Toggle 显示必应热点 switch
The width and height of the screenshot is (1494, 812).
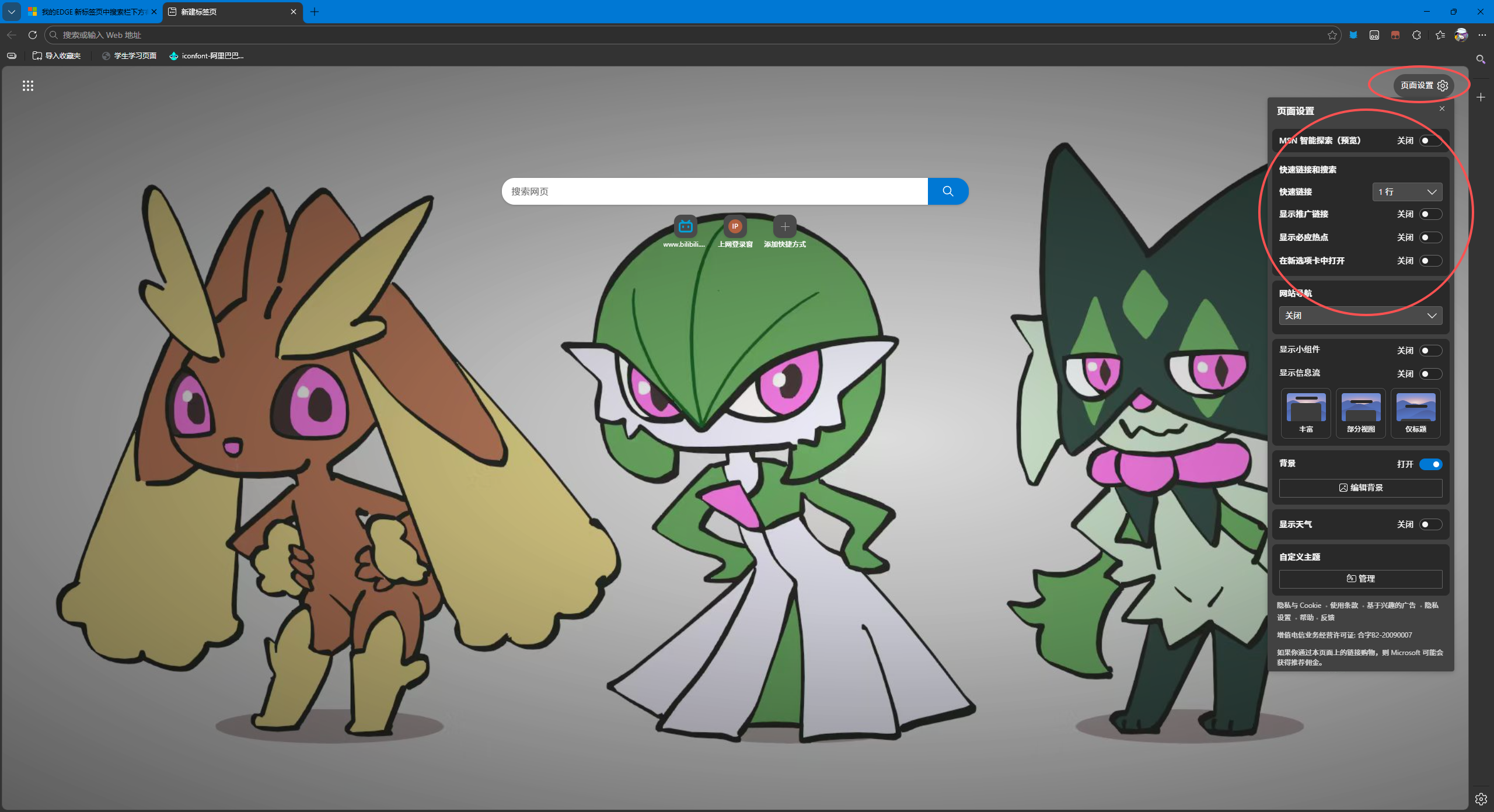pyautogui.click(x=1430, y=237)
